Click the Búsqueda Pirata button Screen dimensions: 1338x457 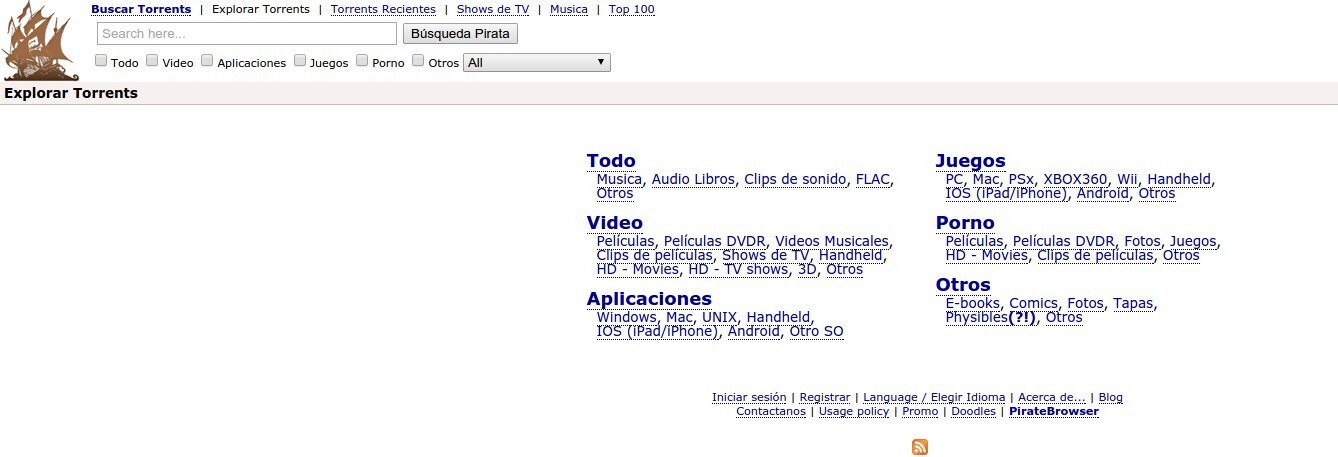pos(460,34)
